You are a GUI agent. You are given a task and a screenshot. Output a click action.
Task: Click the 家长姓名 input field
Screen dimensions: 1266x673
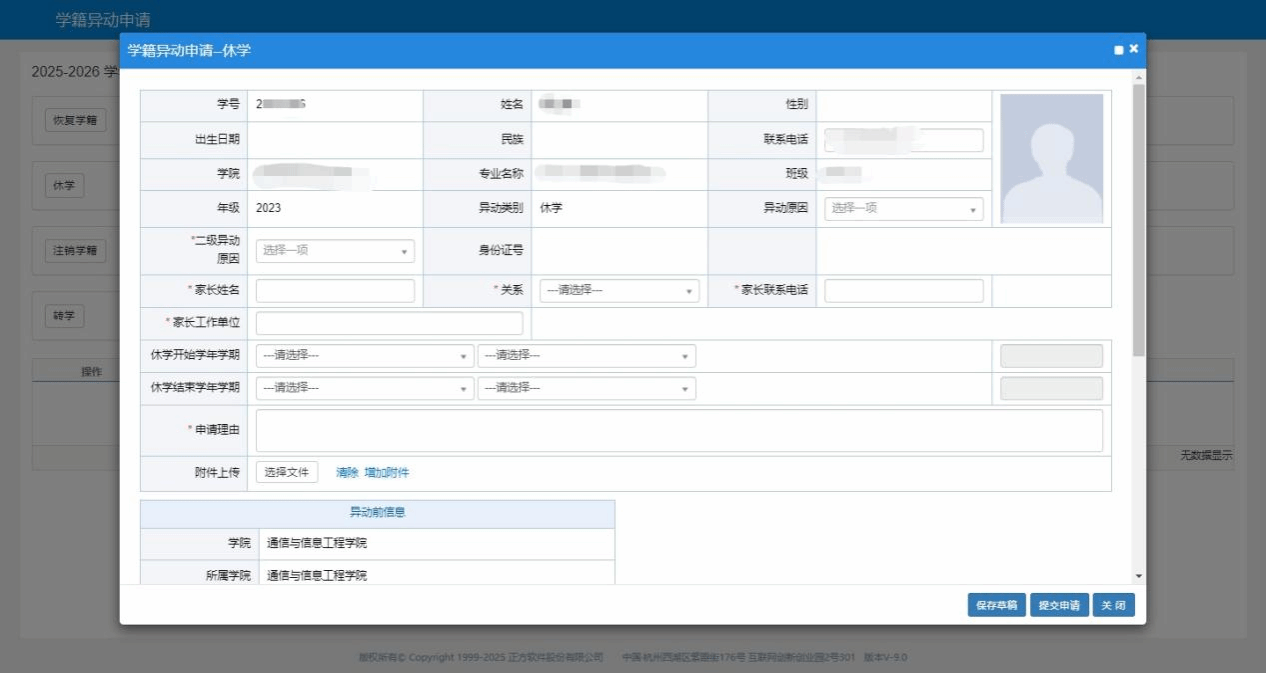(335, 290)
